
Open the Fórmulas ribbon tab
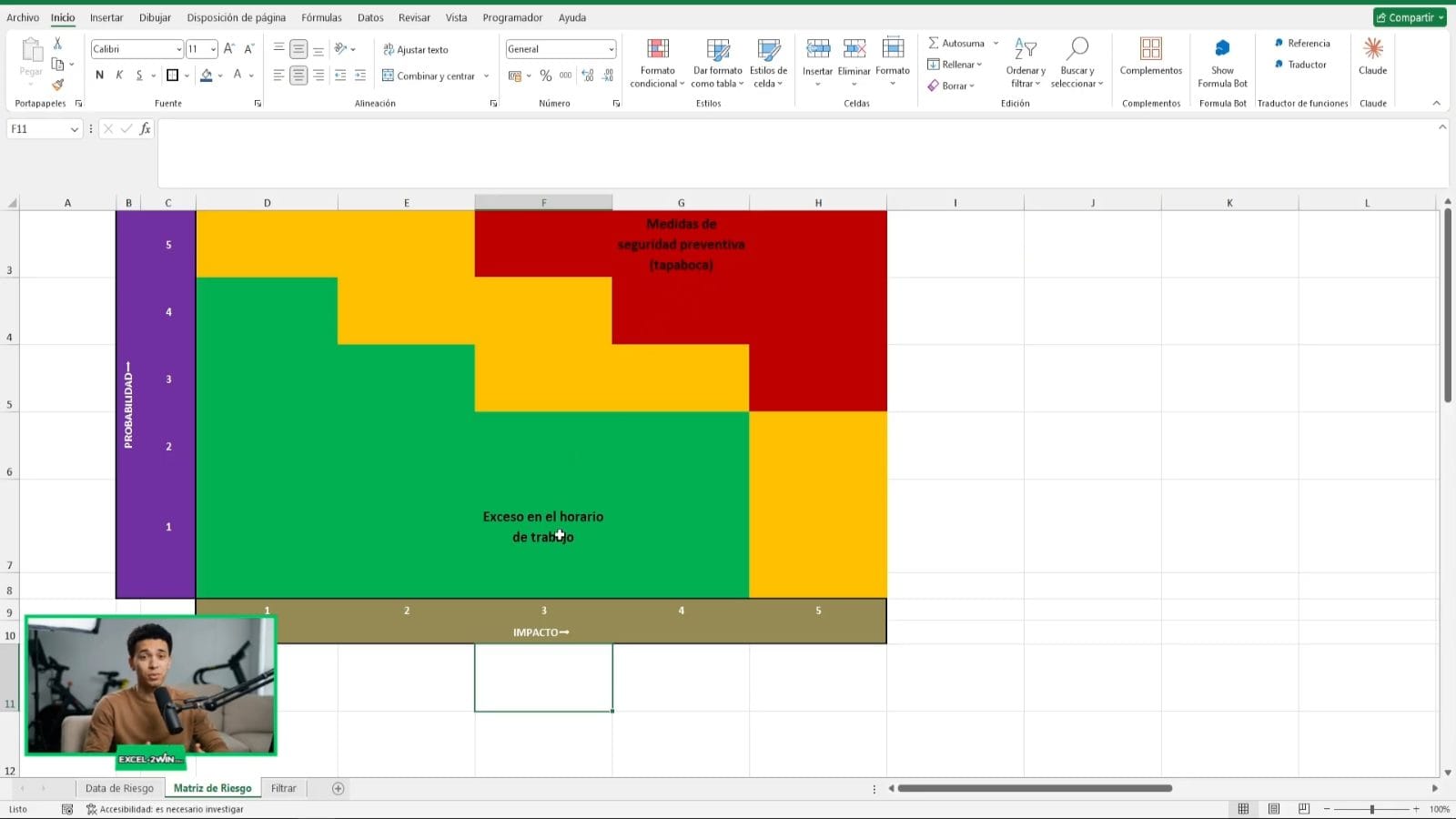click(321, 17)
